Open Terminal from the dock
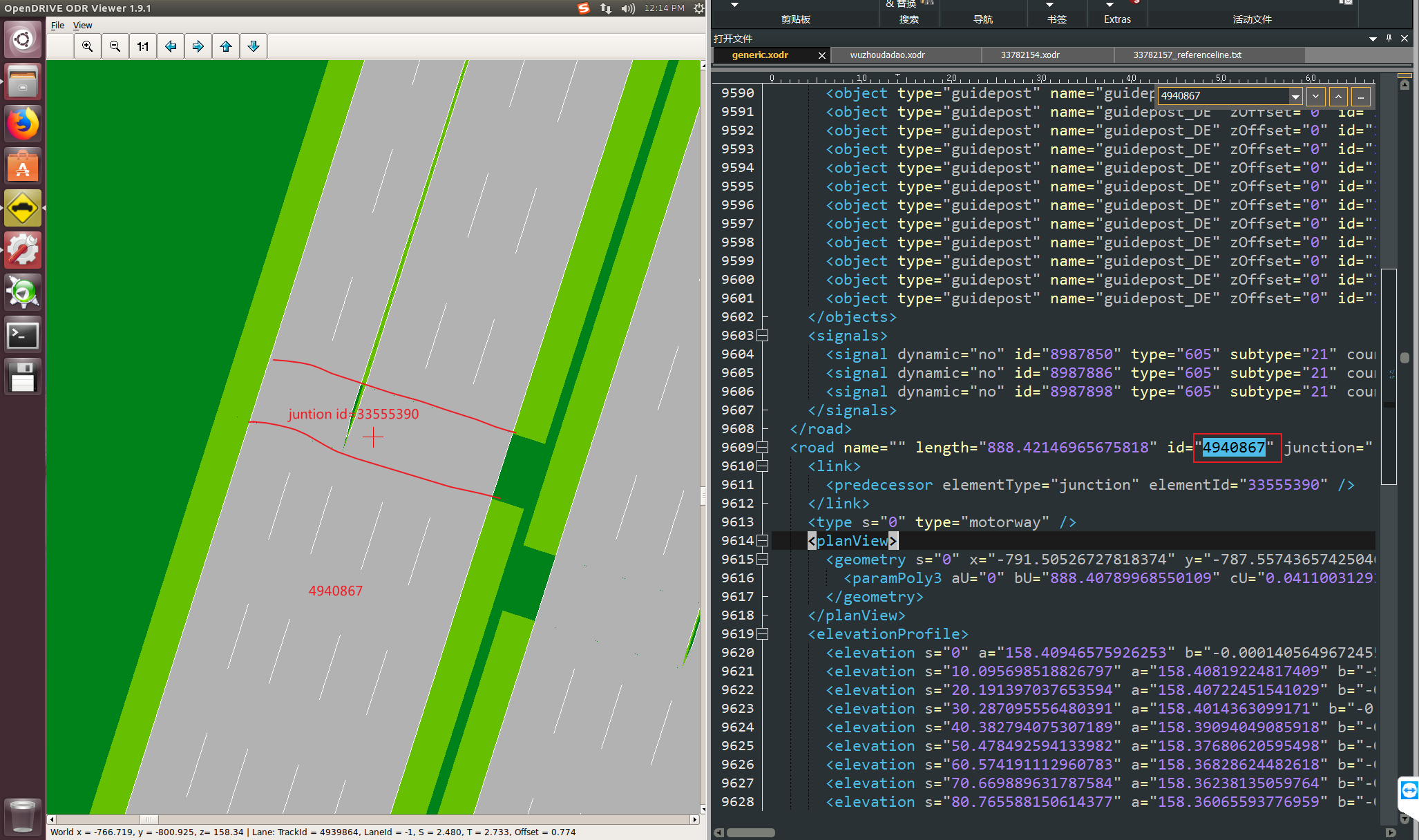The height and width of the screenshot is (840, 1419). tap(23, 335)
